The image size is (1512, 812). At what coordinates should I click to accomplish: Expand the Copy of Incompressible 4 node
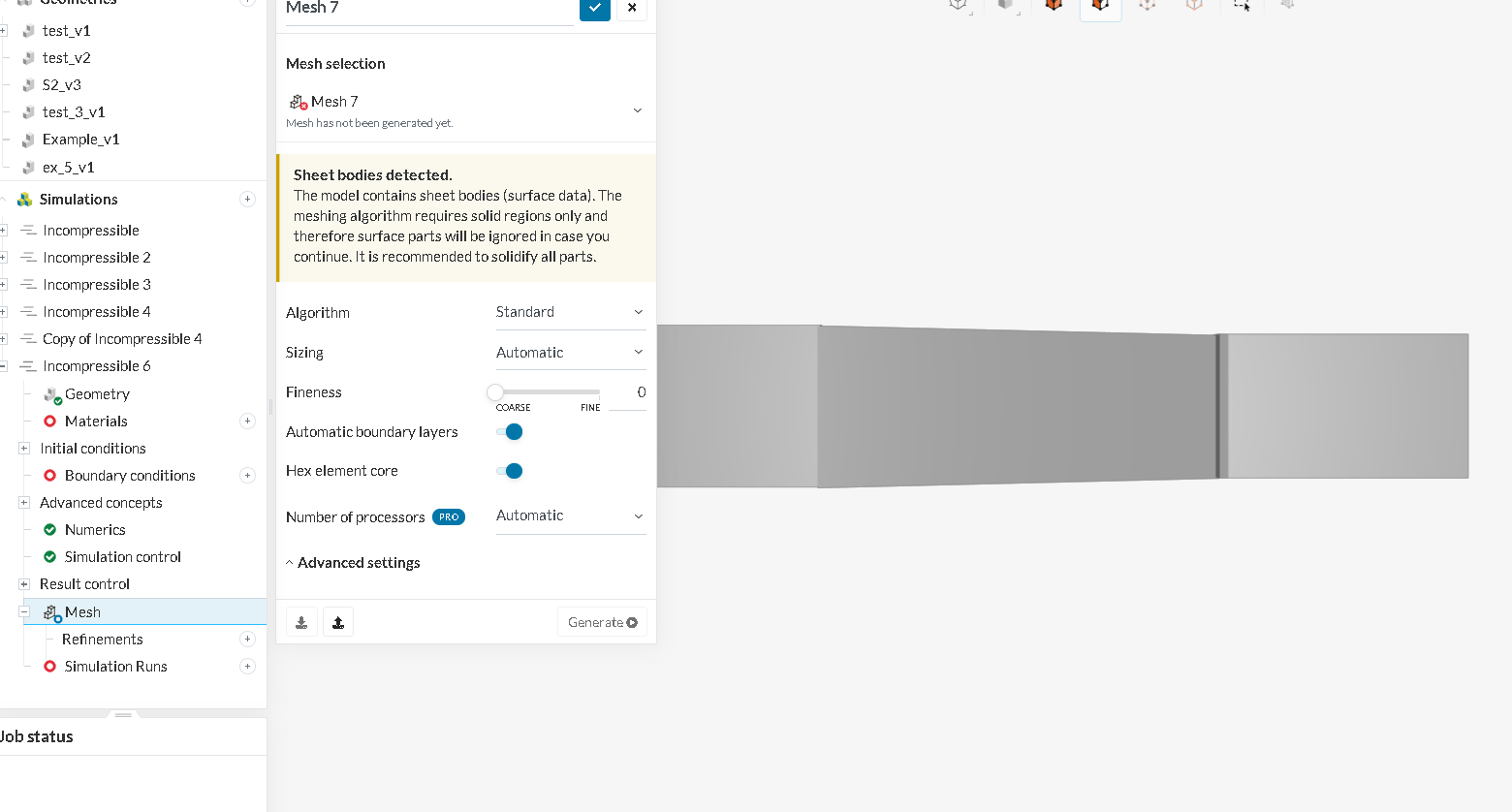pos(3,338)
